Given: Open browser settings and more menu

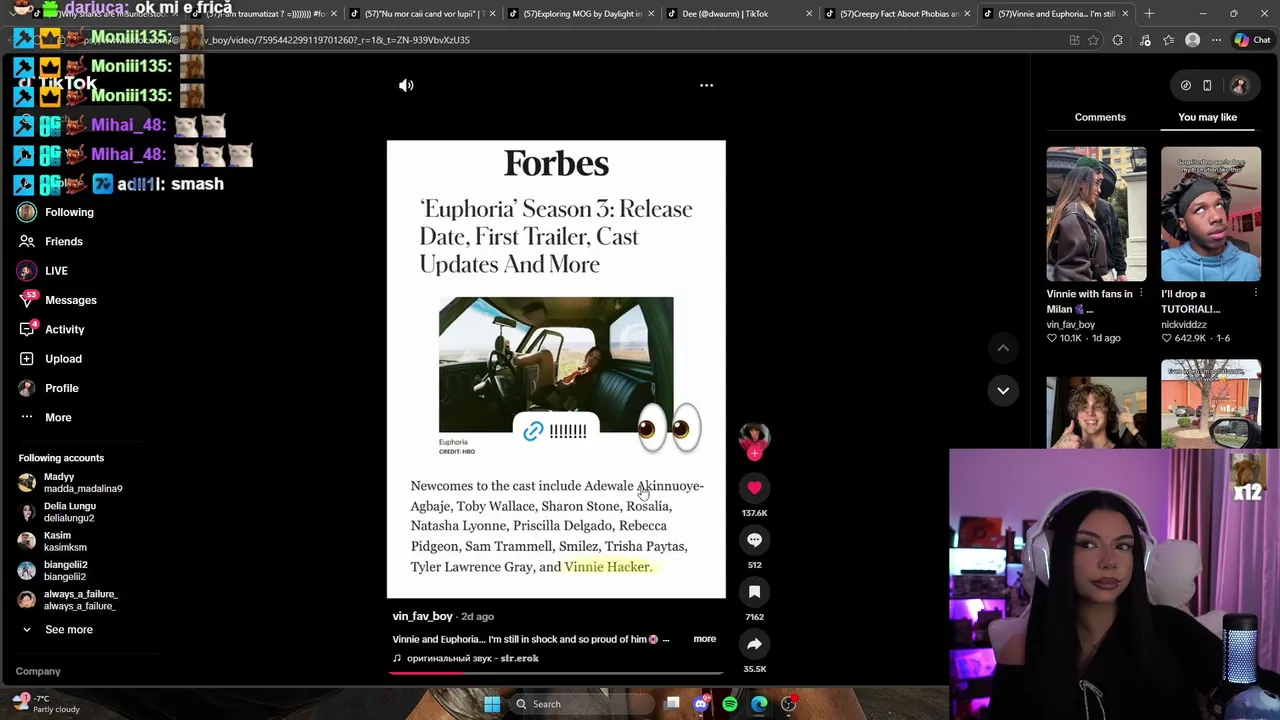Looking at the screenshot, I should (1216, 40).
